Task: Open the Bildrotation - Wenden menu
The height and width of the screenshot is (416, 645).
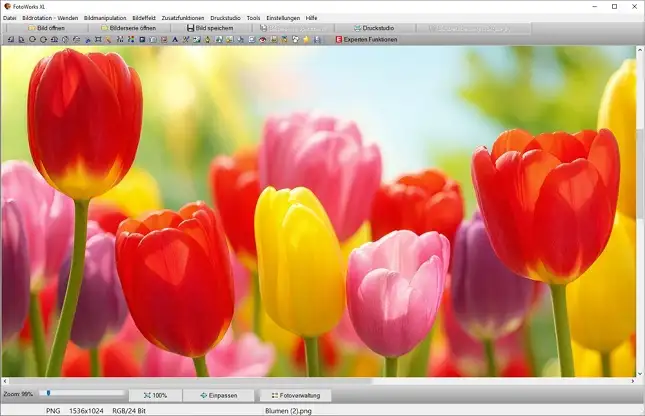Action: (50, 18)
